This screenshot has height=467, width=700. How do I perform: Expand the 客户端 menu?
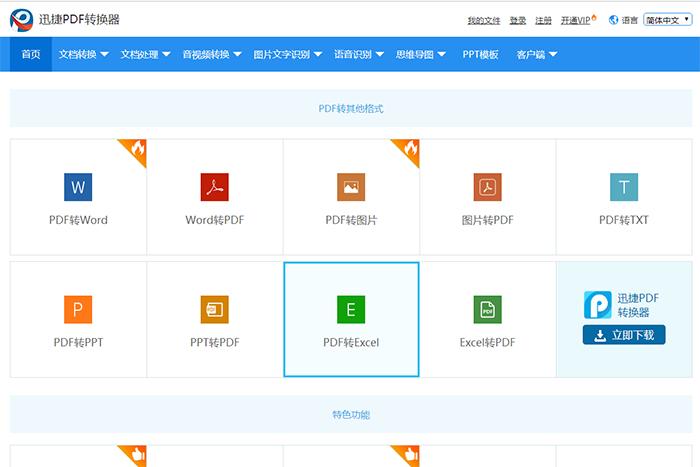coord(537,54)
